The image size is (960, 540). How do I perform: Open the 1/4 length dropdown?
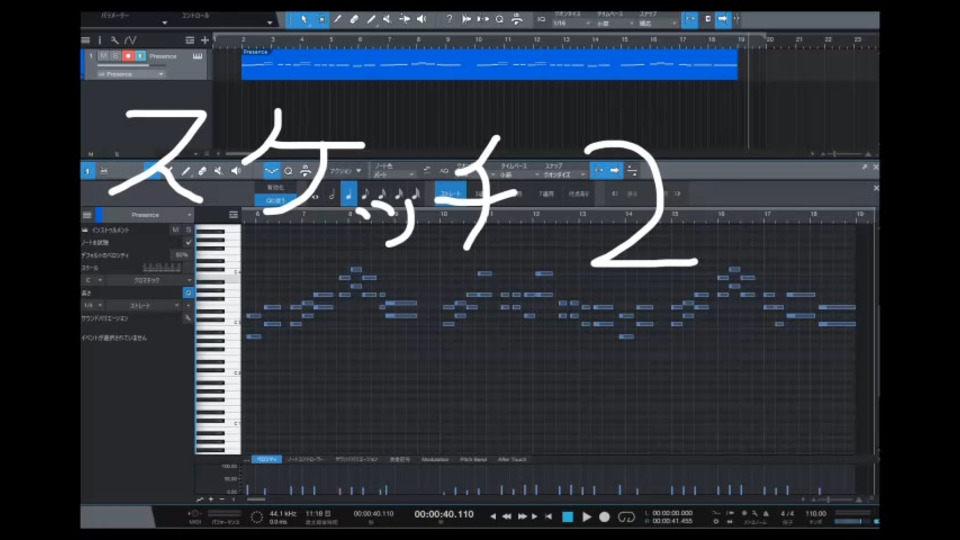coord(93,306)
